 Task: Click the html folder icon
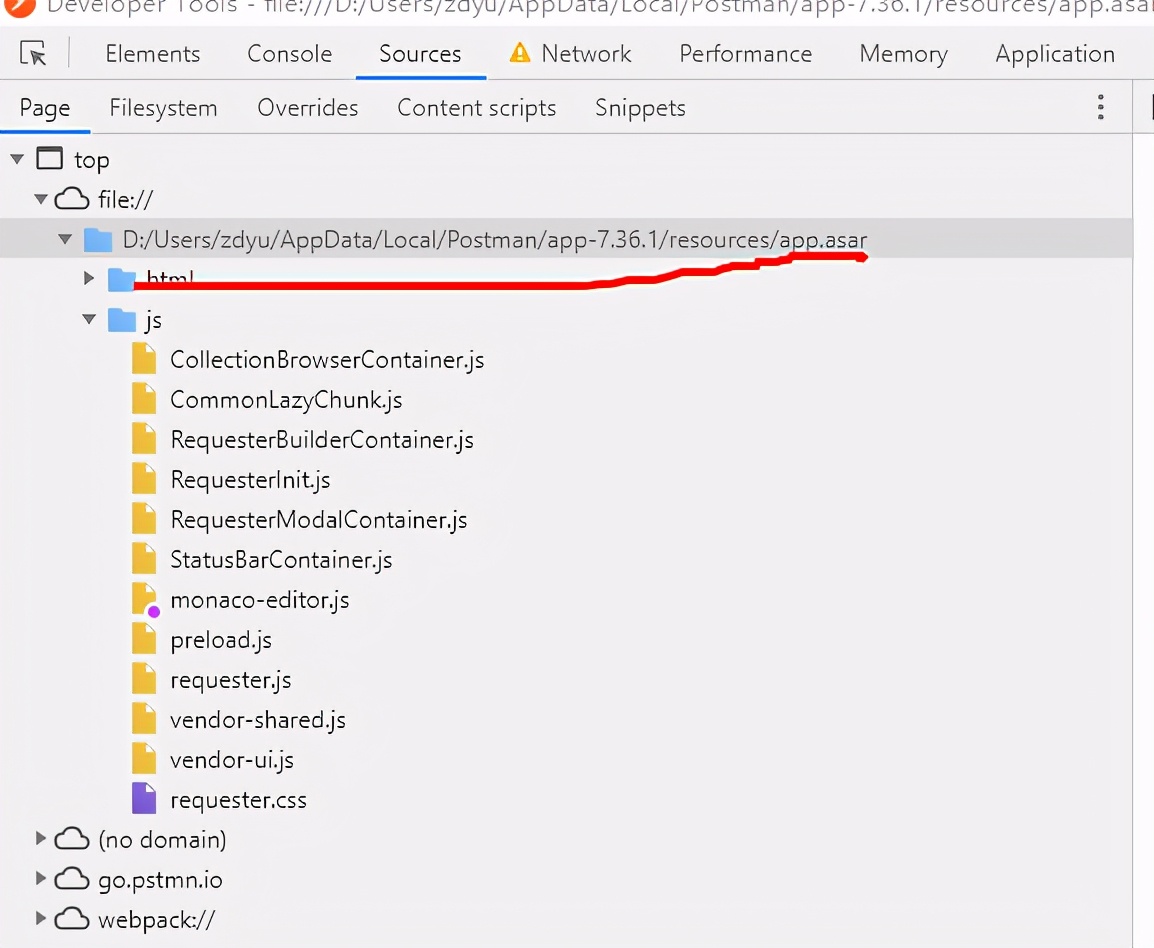pyautogui.click(x=121, y=279)
